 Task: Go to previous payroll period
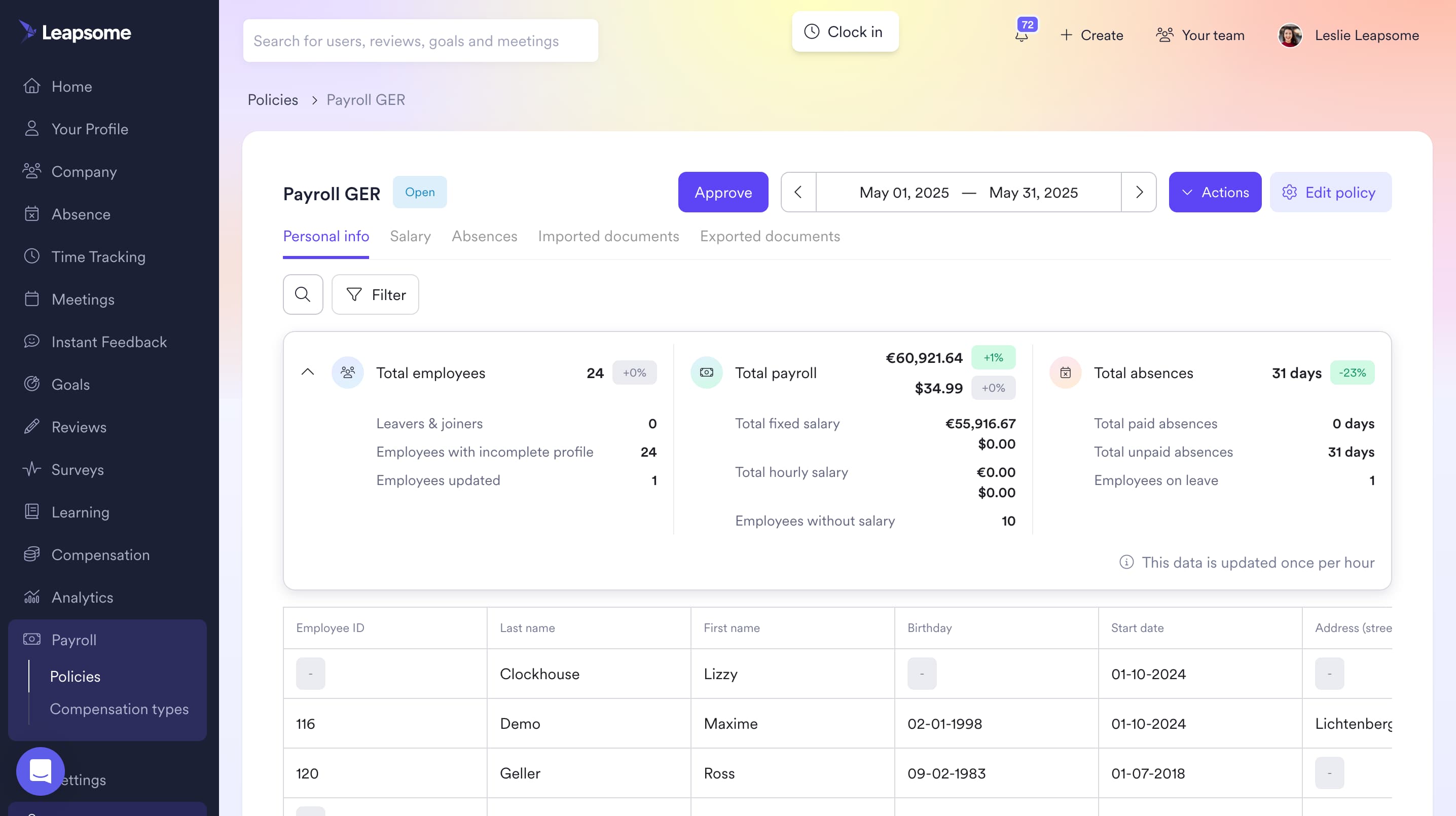pyautogui.click(x=798, y=192)
